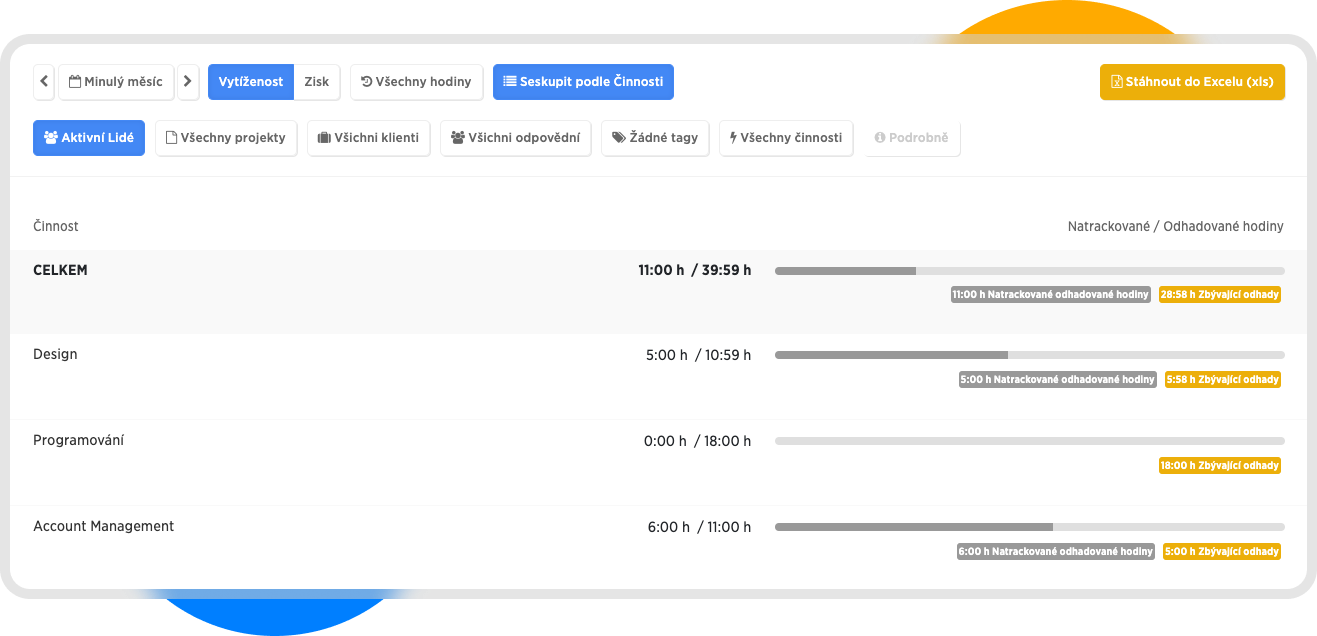Viewport: 1317px width, 636px height.
Task: Click the Excel file icon on download button
Action: (x=1117, y=82)
